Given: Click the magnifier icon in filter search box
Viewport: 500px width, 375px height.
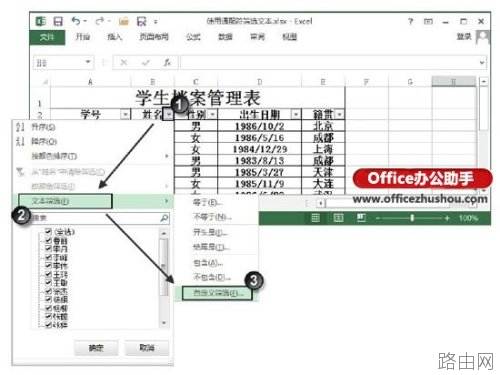Looking at the screenshot, I should 164,218.
